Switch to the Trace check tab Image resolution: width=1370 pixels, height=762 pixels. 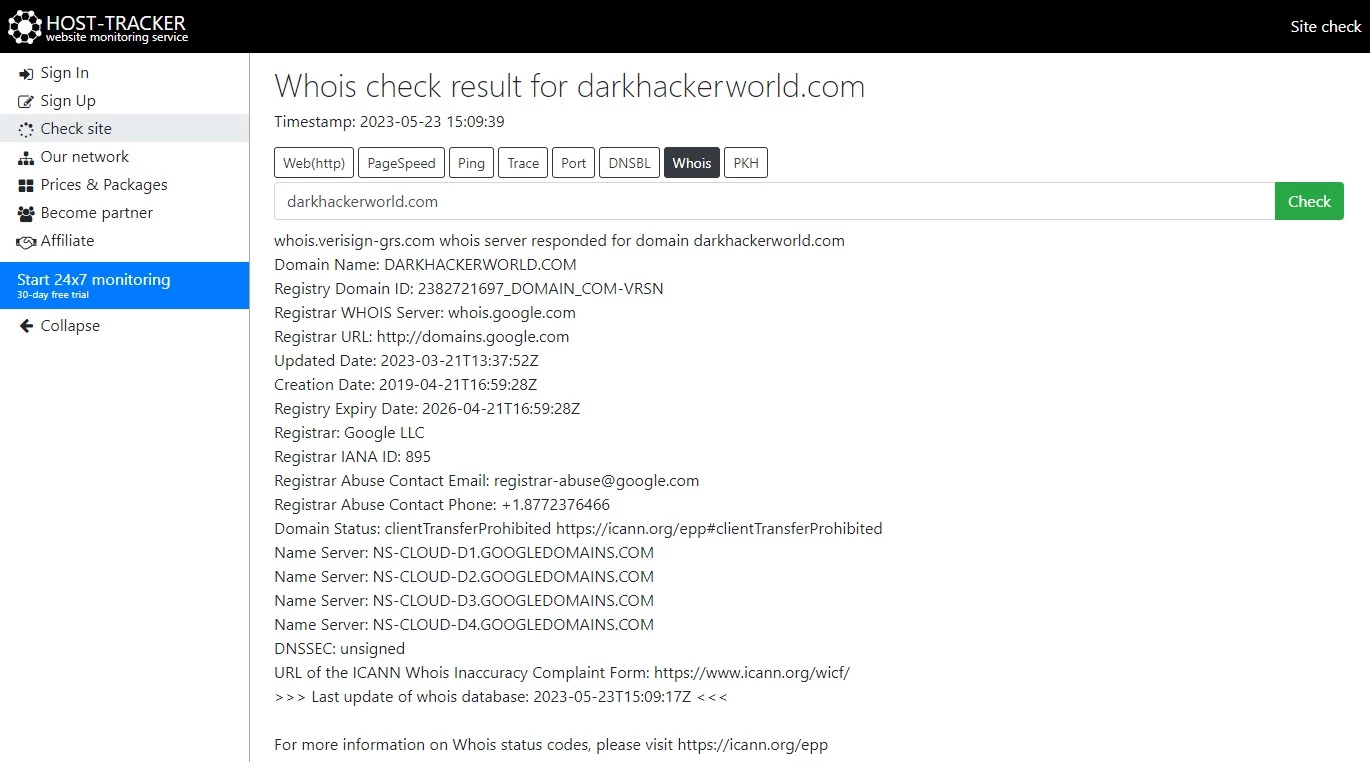click(x=523, y=163)
